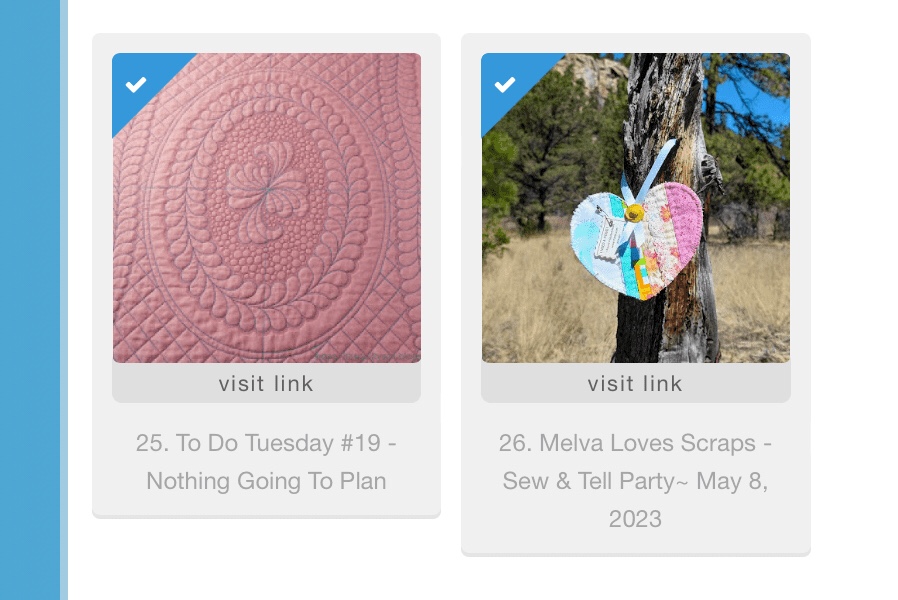Open the Melva Loves Scraps title
This screenshot has height=600, width=898.
pos(635,443)
